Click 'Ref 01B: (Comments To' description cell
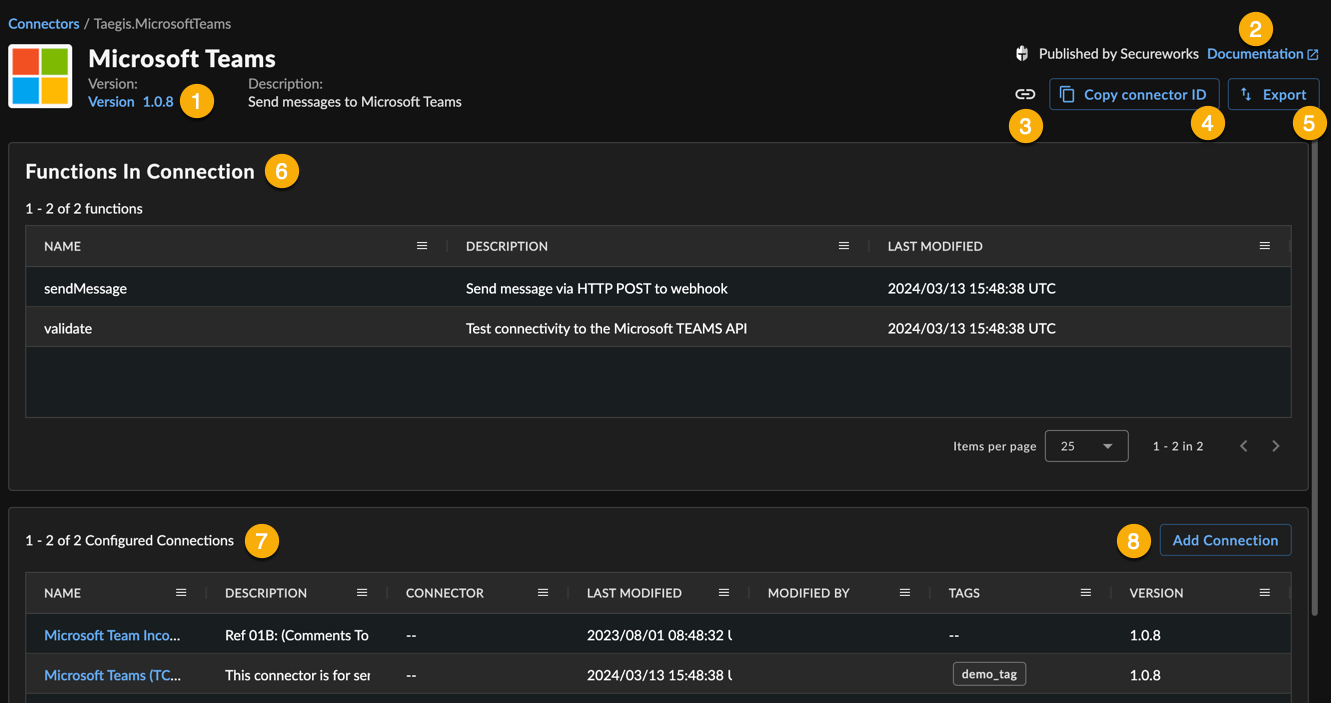This screenshot has height=703, width=1331. tap(297, 635)
